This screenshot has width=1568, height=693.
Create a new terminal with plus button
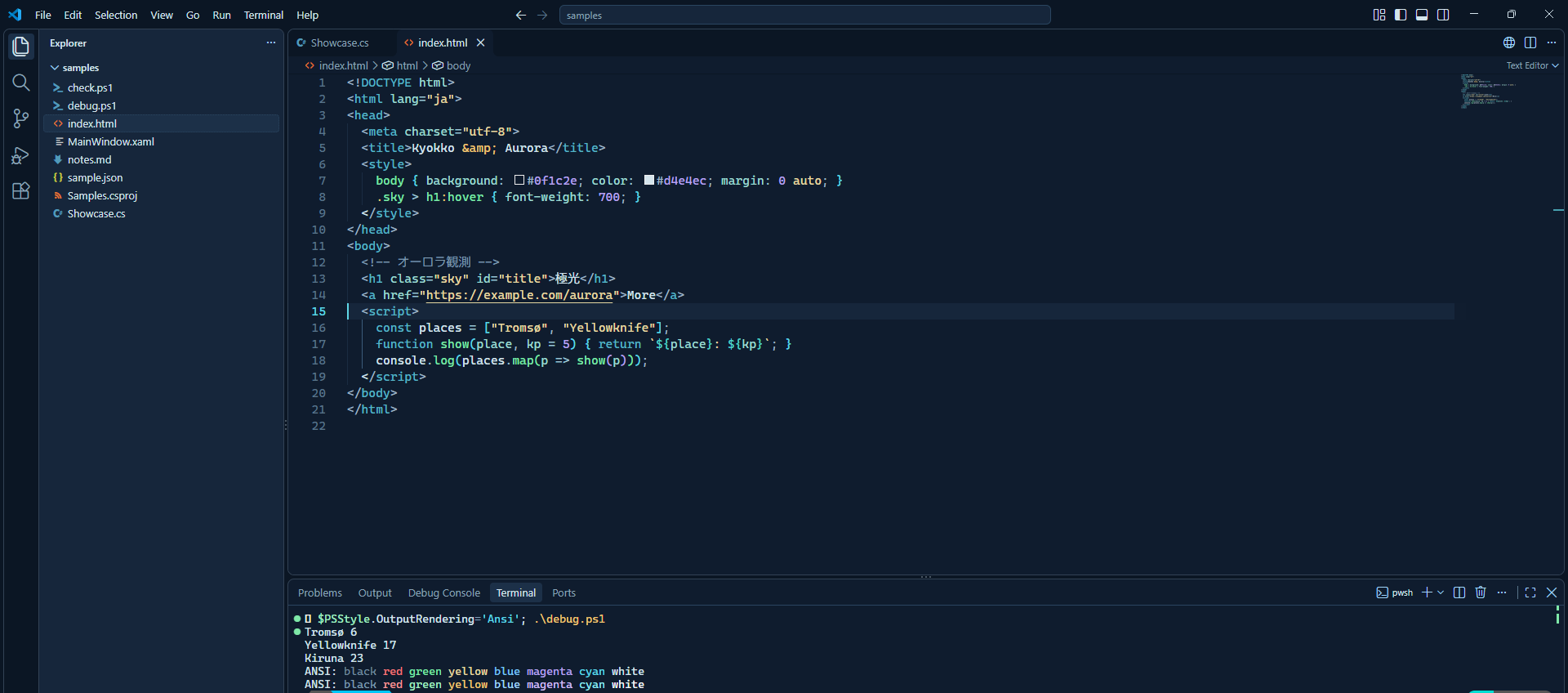click(x=1427, y=592)
